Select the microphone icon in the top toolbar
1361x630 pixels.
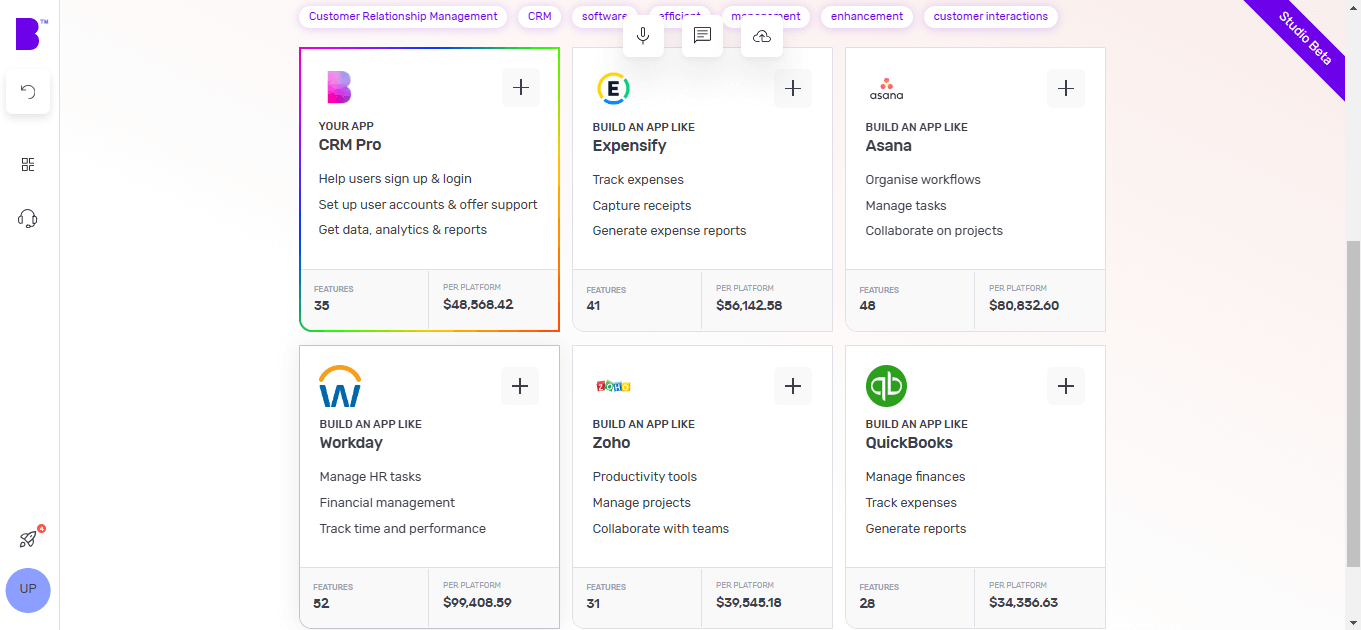tap(643, 36)
